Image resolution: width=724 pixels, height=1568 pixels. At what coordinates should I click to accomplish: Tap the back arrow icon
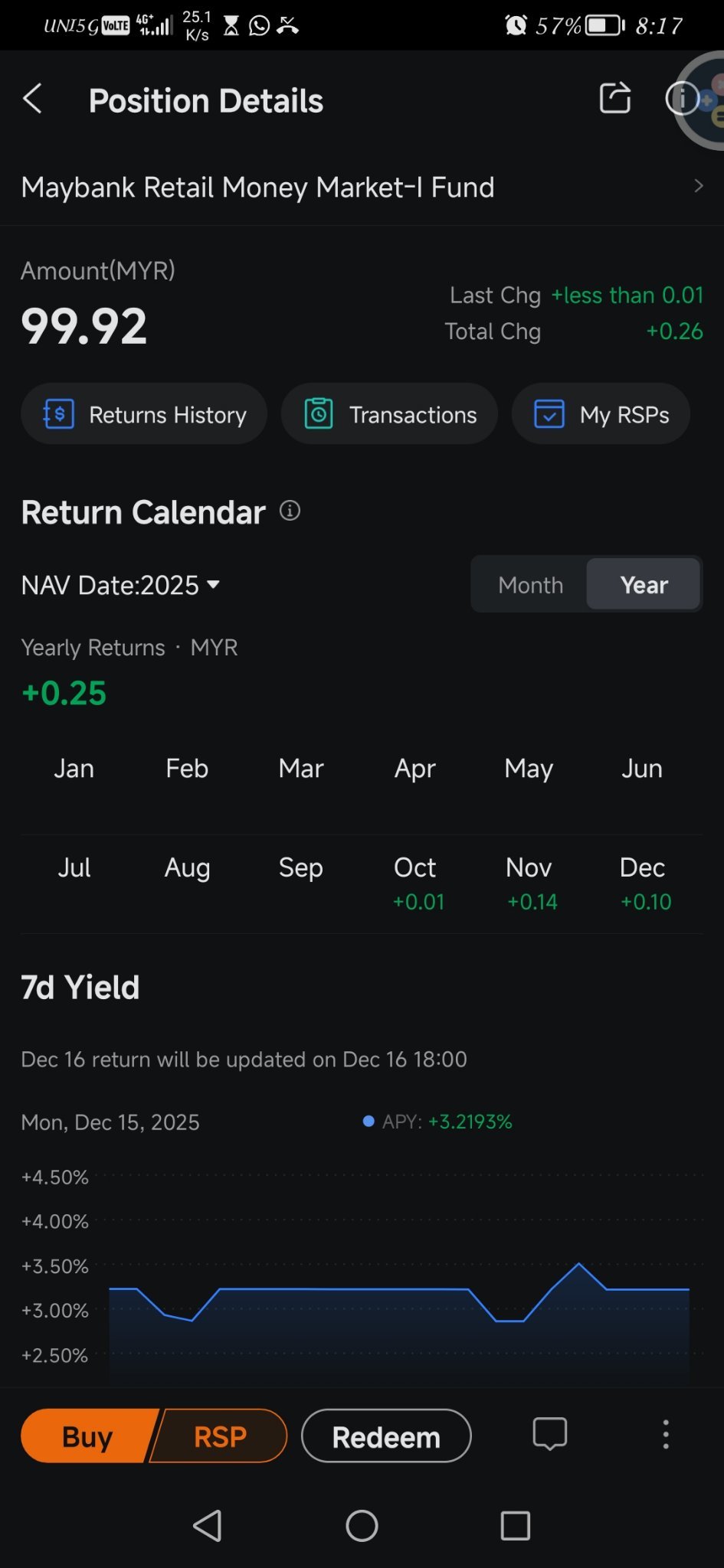(32, 100)
